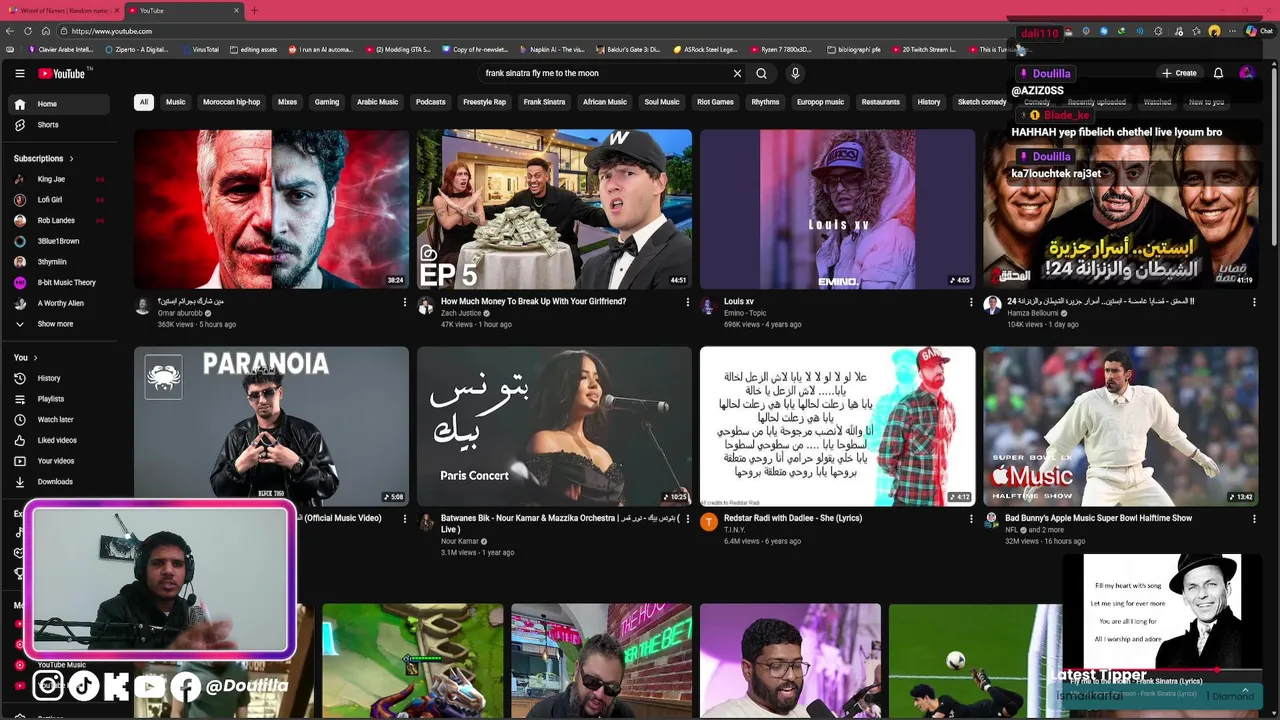The height and width of the screenshot is (720, 1280).
Task: Open the notifications bell
Action: [1218, 73]
